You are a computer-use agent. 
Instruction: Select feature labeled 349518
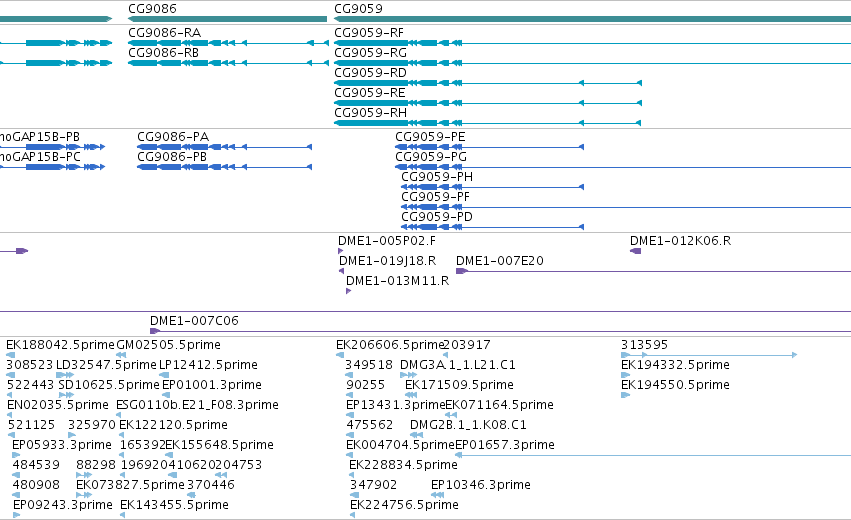pyautogui.click(x=369, y=365)
